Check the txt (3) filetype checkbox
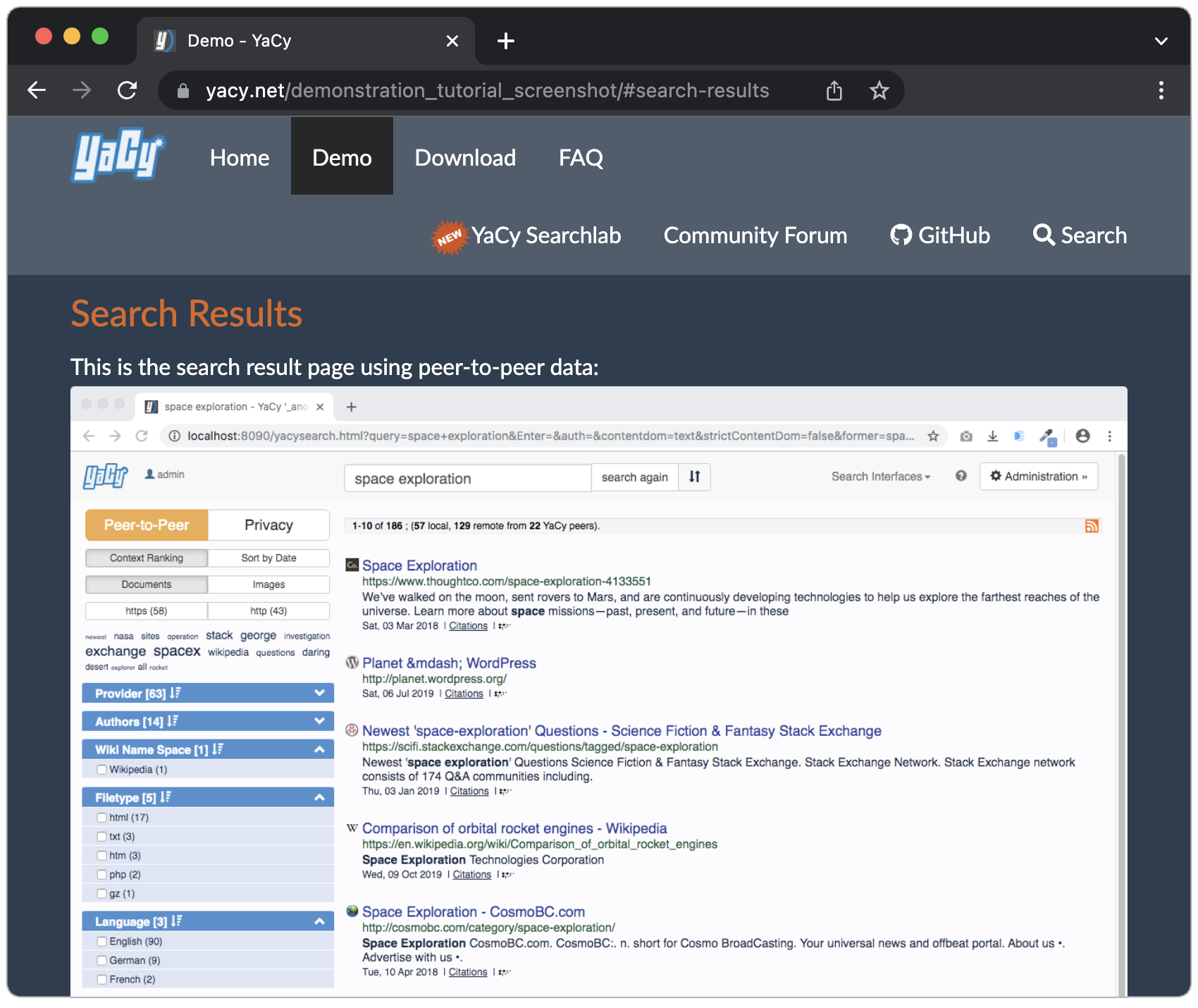1198x1008 pixels. point(102,837)
